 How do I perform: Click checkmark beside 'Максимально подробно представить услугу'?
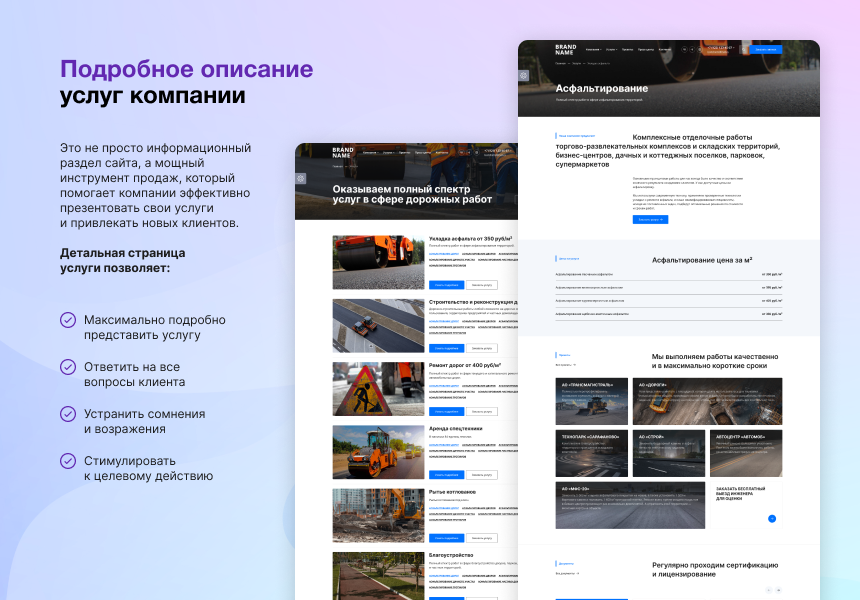(68, 320)
